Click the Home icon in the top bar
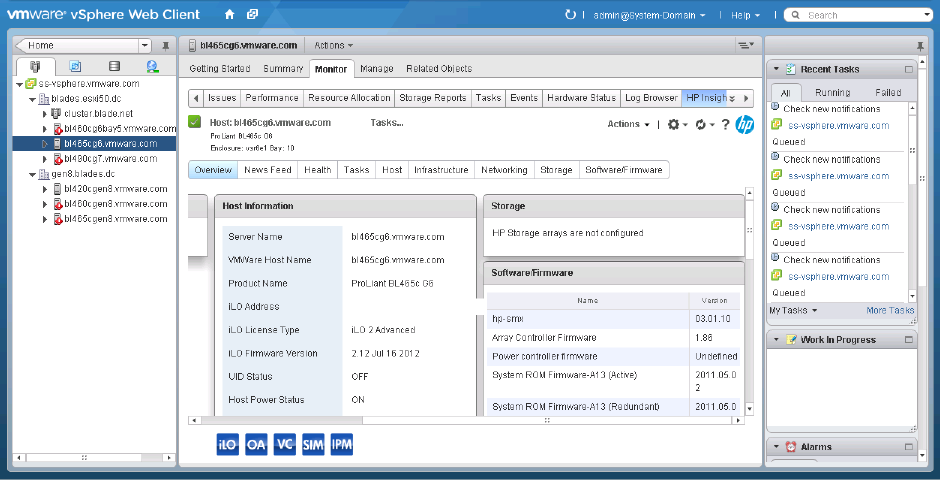Viewport: 940px width, 480px height. point(230,14)
